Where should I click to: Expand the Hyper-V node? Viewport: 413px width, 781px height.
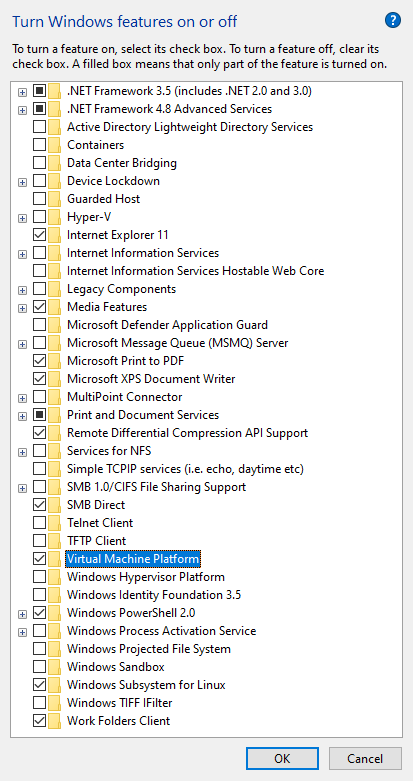click(x=22, y=218)
